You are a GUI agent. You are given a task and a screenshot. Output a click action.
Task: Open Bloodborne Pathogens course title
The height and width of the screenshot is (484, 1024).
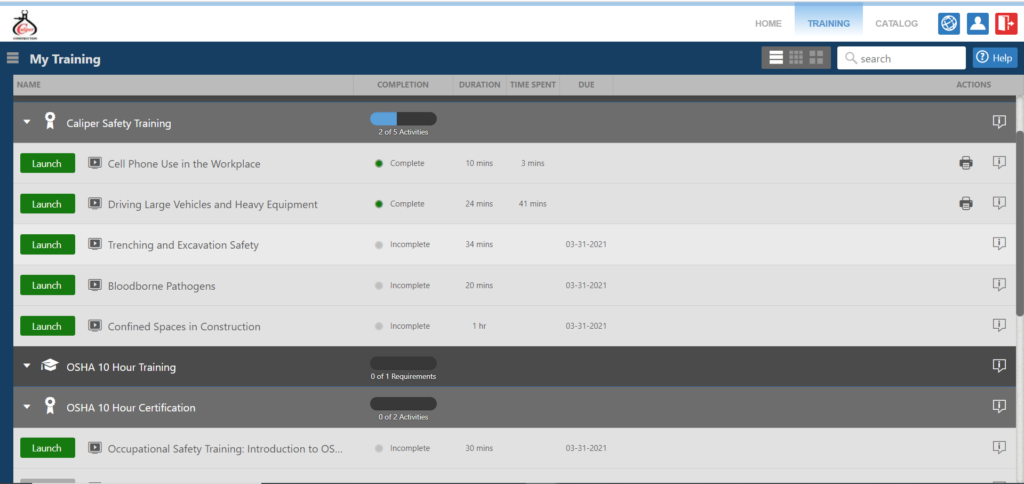[x=161, y=286]
